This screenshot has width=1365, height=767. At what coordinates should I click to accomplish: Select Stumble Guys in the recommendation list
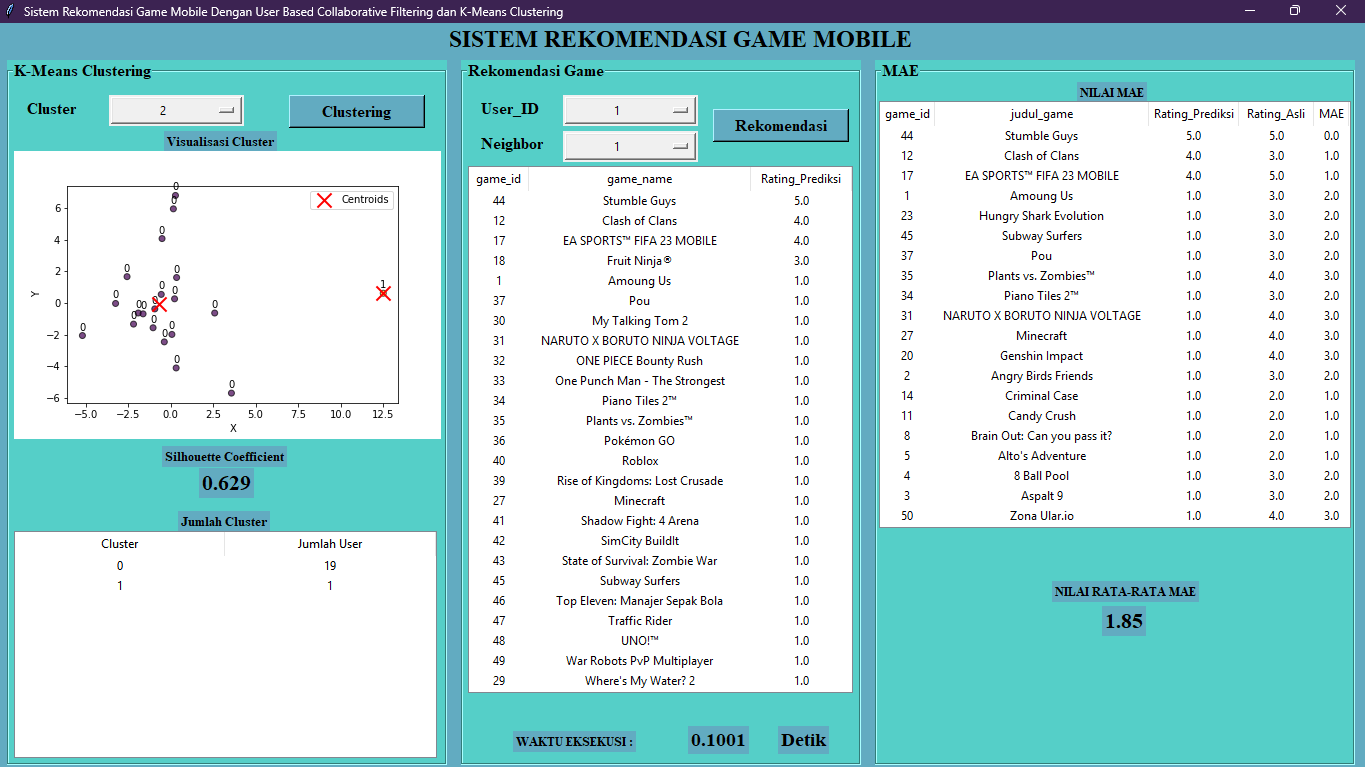pos(639,200)
